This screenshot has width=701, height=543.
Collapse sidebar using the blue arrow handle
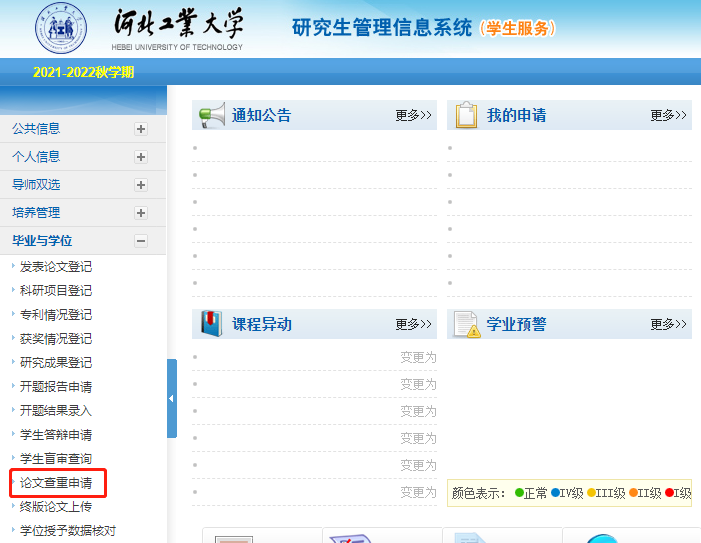point(171,398)
